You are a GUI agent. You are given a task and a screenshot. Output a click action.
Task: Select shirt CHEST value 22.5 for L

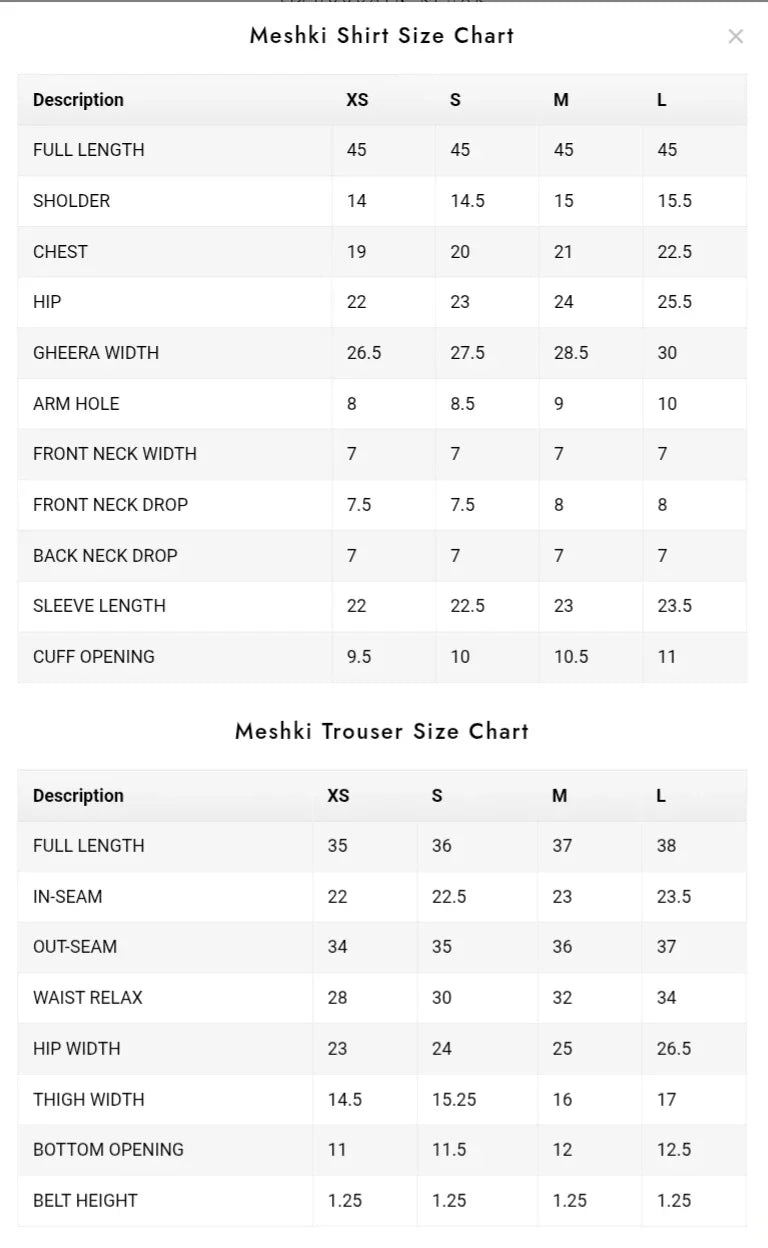675,252
